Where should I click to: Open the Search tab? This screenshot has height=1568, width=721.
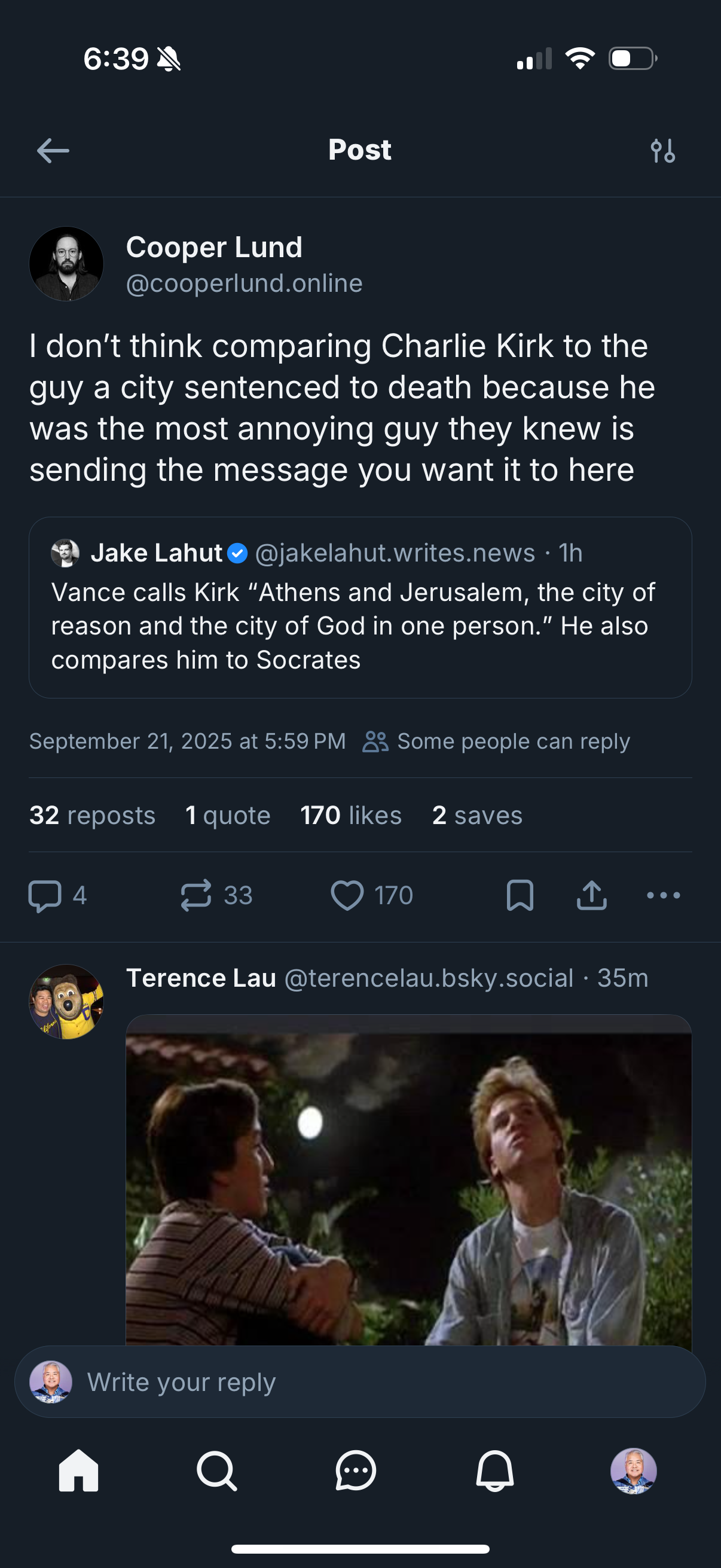[216, 1471]
